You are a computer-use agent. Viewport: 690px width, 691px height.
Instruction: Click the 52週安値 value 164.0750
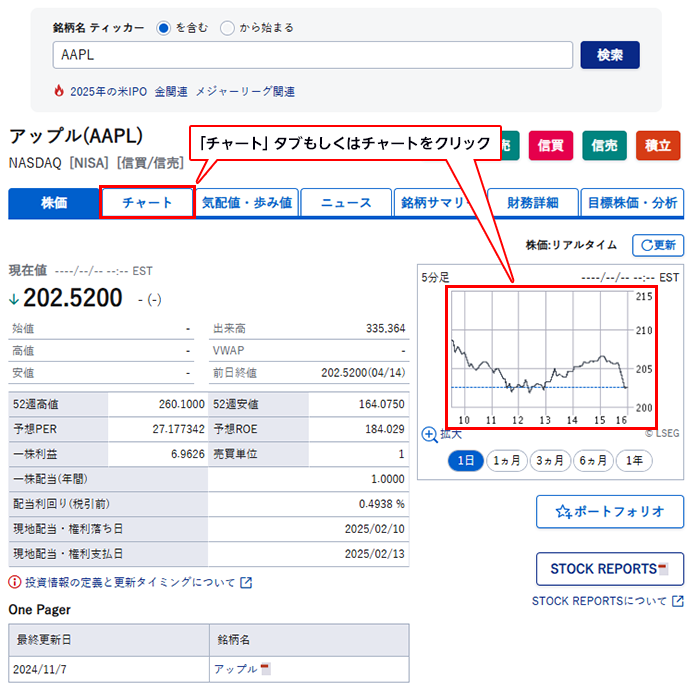click(381, 404)
